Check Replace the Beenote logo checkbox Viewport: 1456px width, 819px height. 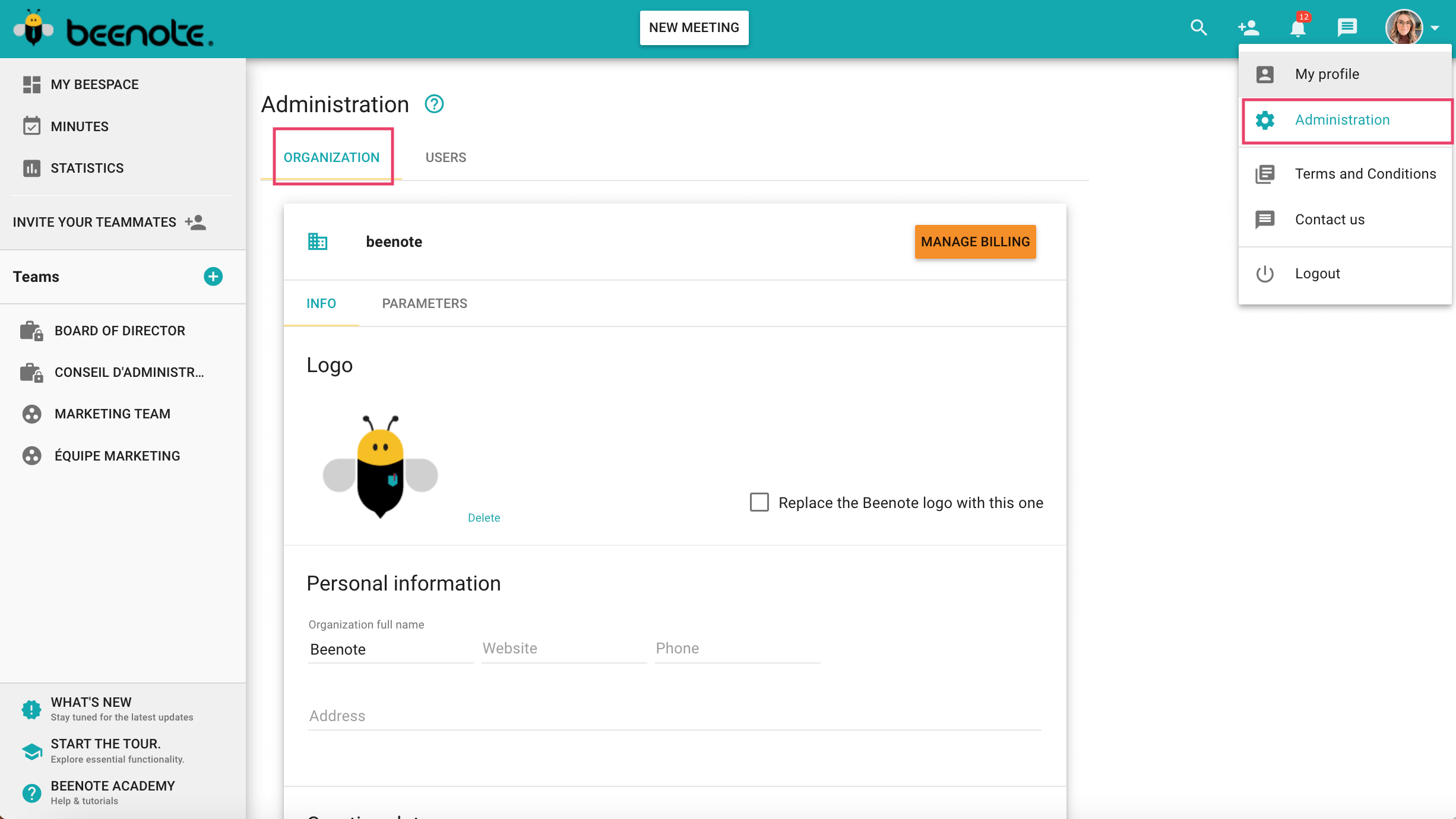[759, 502]
